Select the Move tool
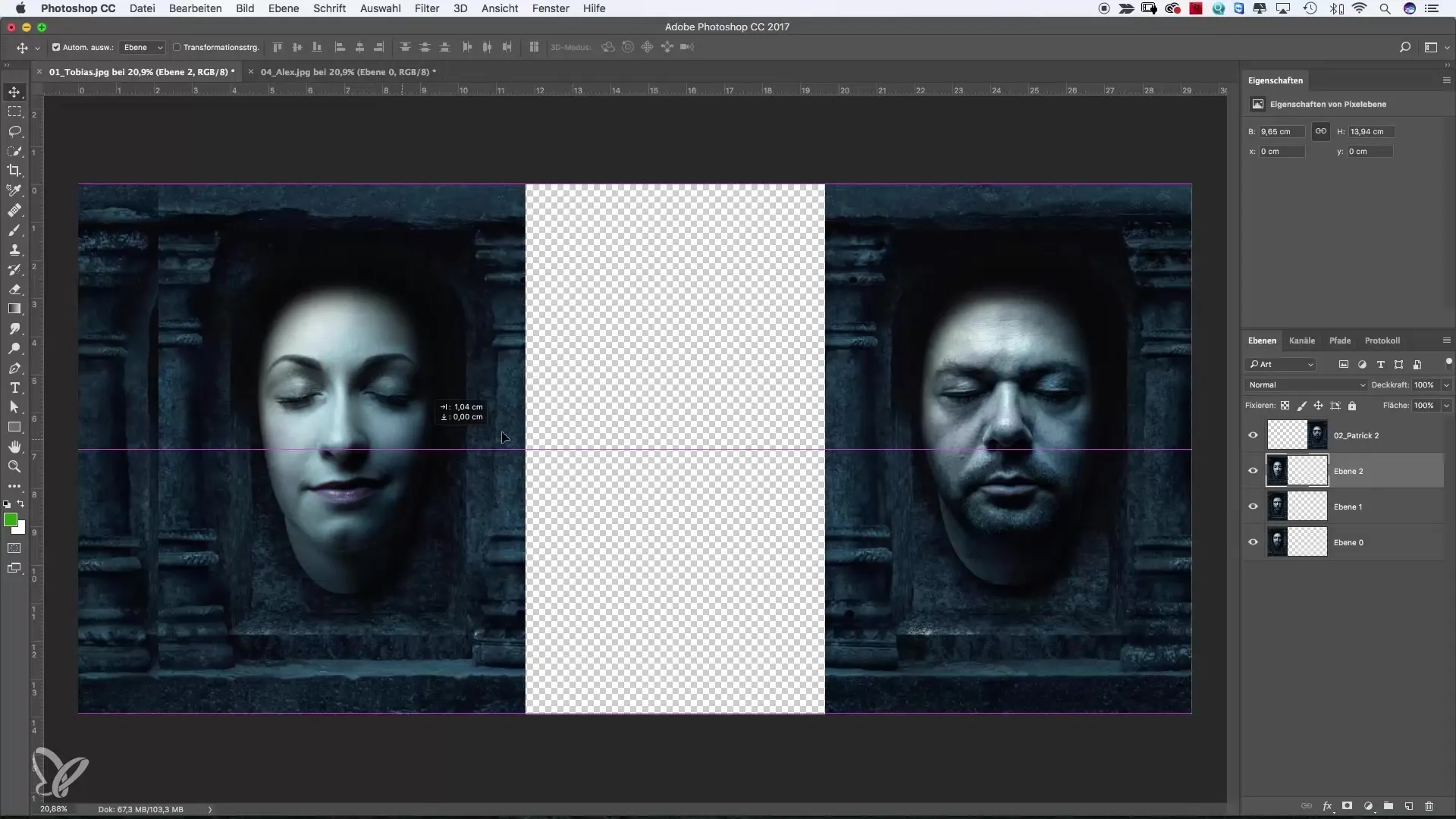The image size is (1456, 819). [14, 92]
